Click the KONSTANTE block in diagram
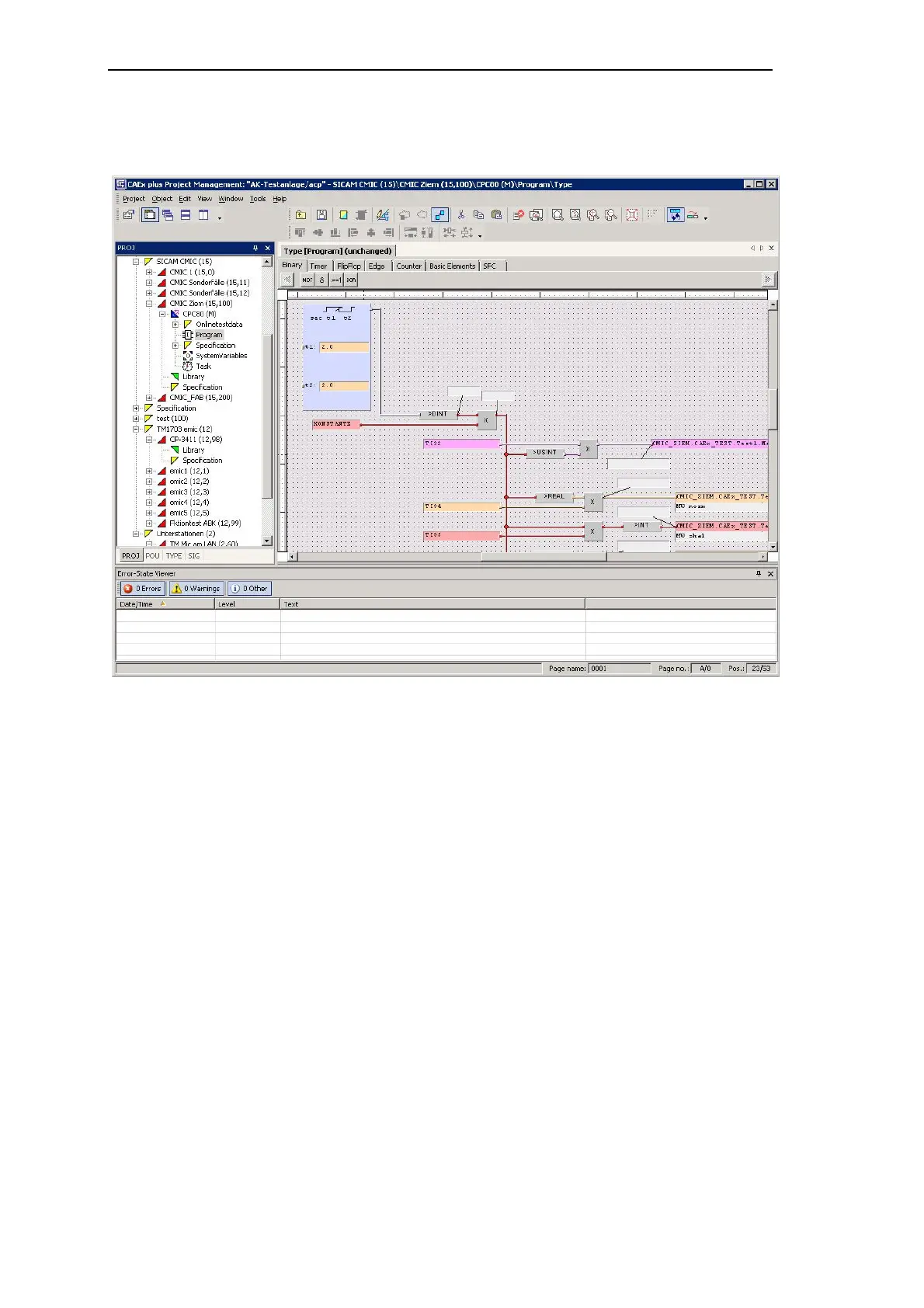Screen dimensions: 924x1308 tap(335, 424)
